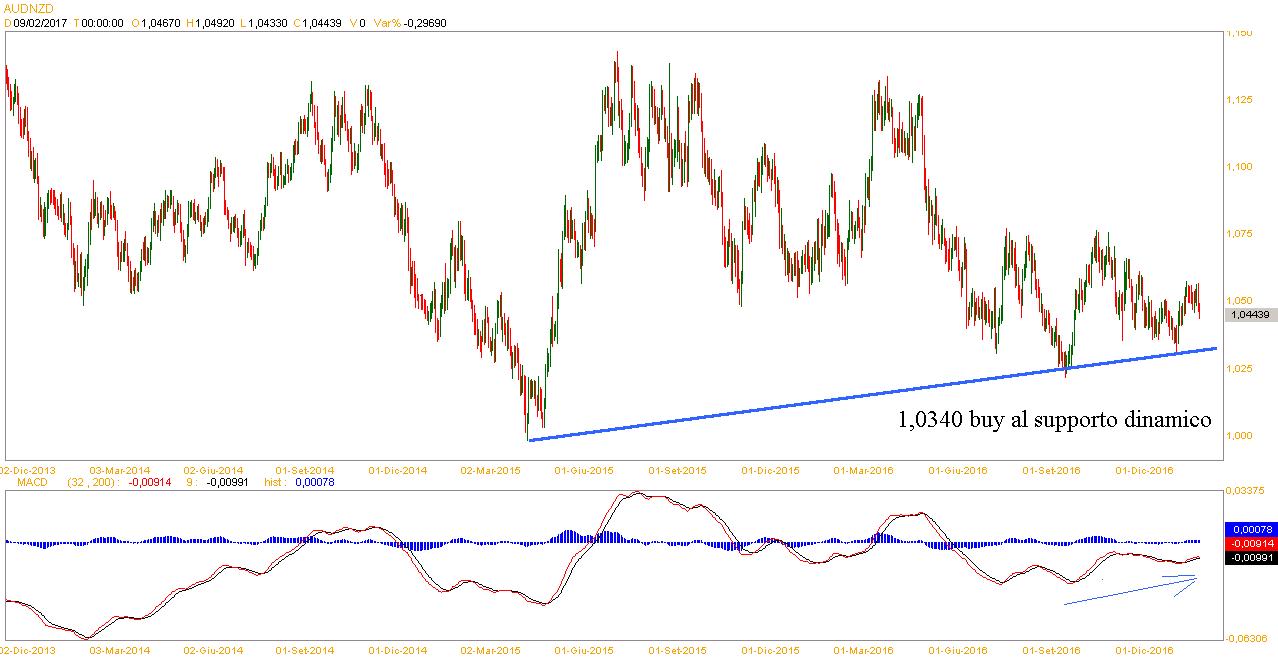Click the 1,125 level on price axis
This screenshot has height=668, width=1278.
click(1238, 99)
